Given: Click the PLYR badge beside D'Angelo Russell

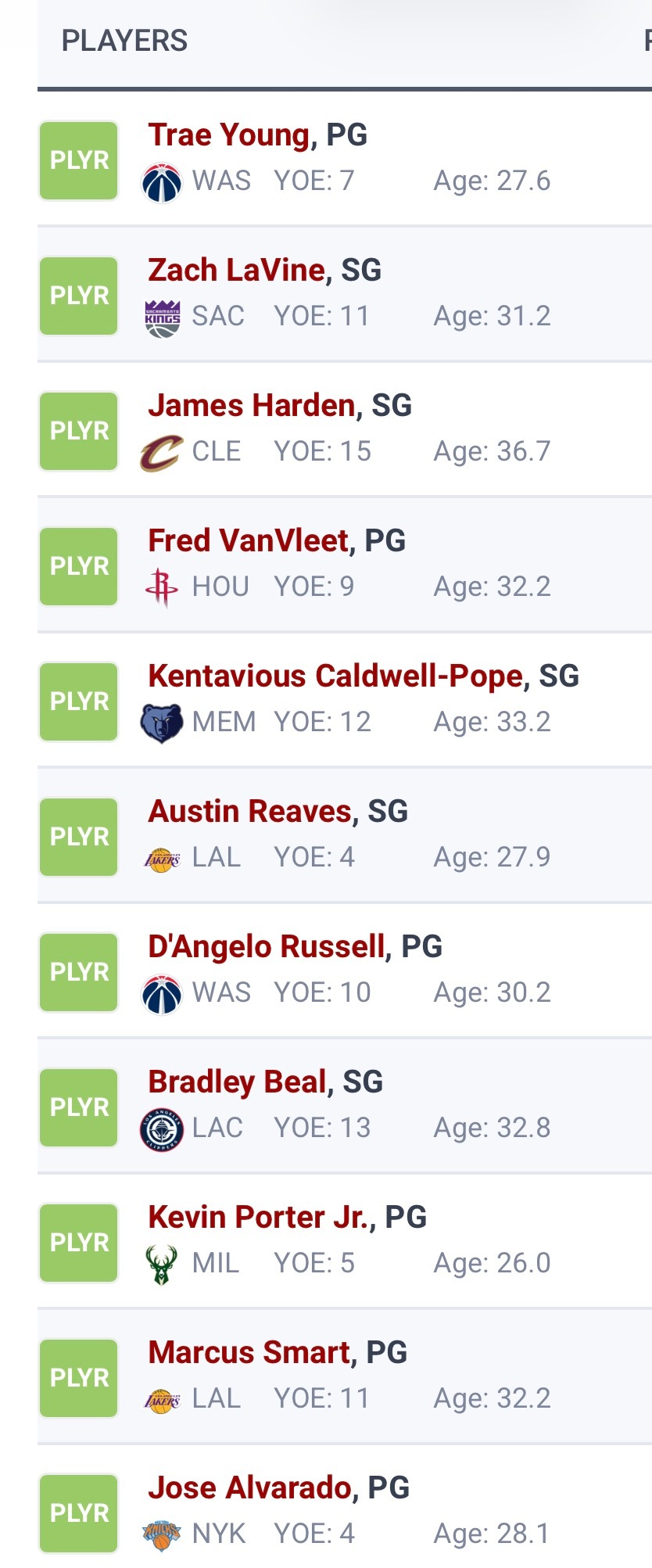Looking at the screenshot, I should [x=79, y=972].
